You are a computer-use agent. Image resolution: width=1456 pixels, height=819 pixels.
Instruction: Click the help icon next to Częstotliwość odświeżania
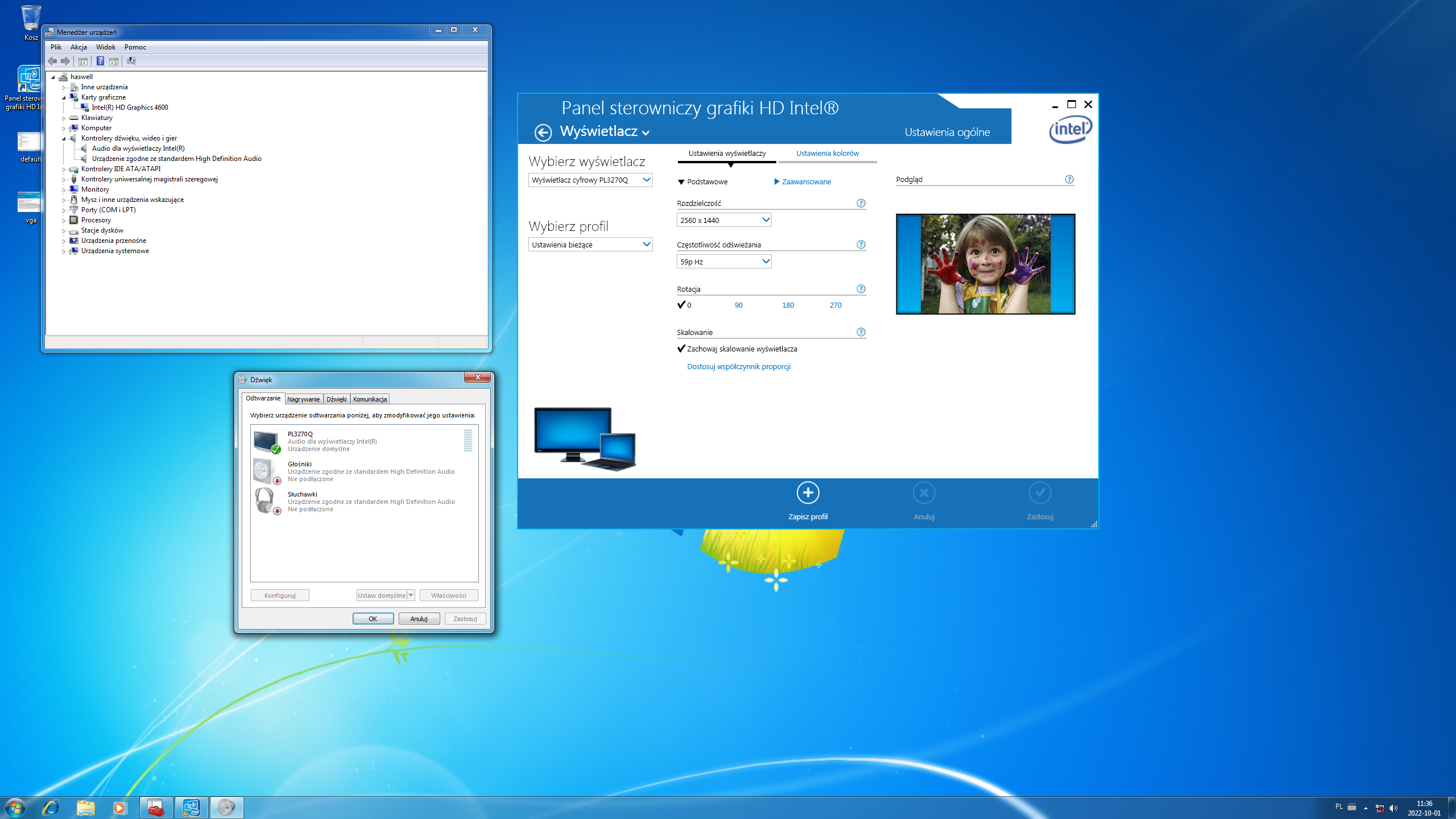861,245
